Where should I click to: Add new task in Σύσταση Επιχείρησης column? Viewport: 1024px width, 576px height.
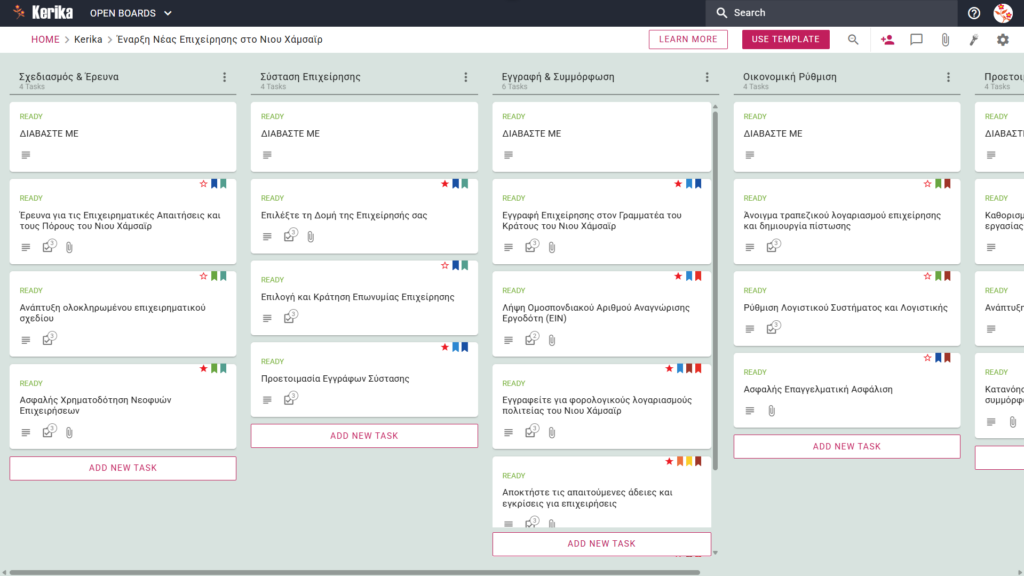coord(364,436)
